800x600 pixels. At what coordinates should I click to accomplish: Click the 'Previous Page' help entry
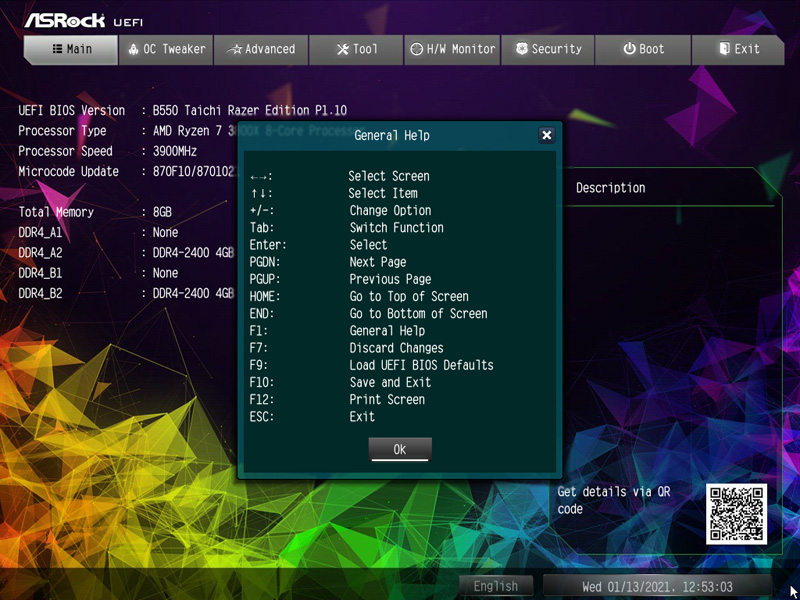click(390, 280)
